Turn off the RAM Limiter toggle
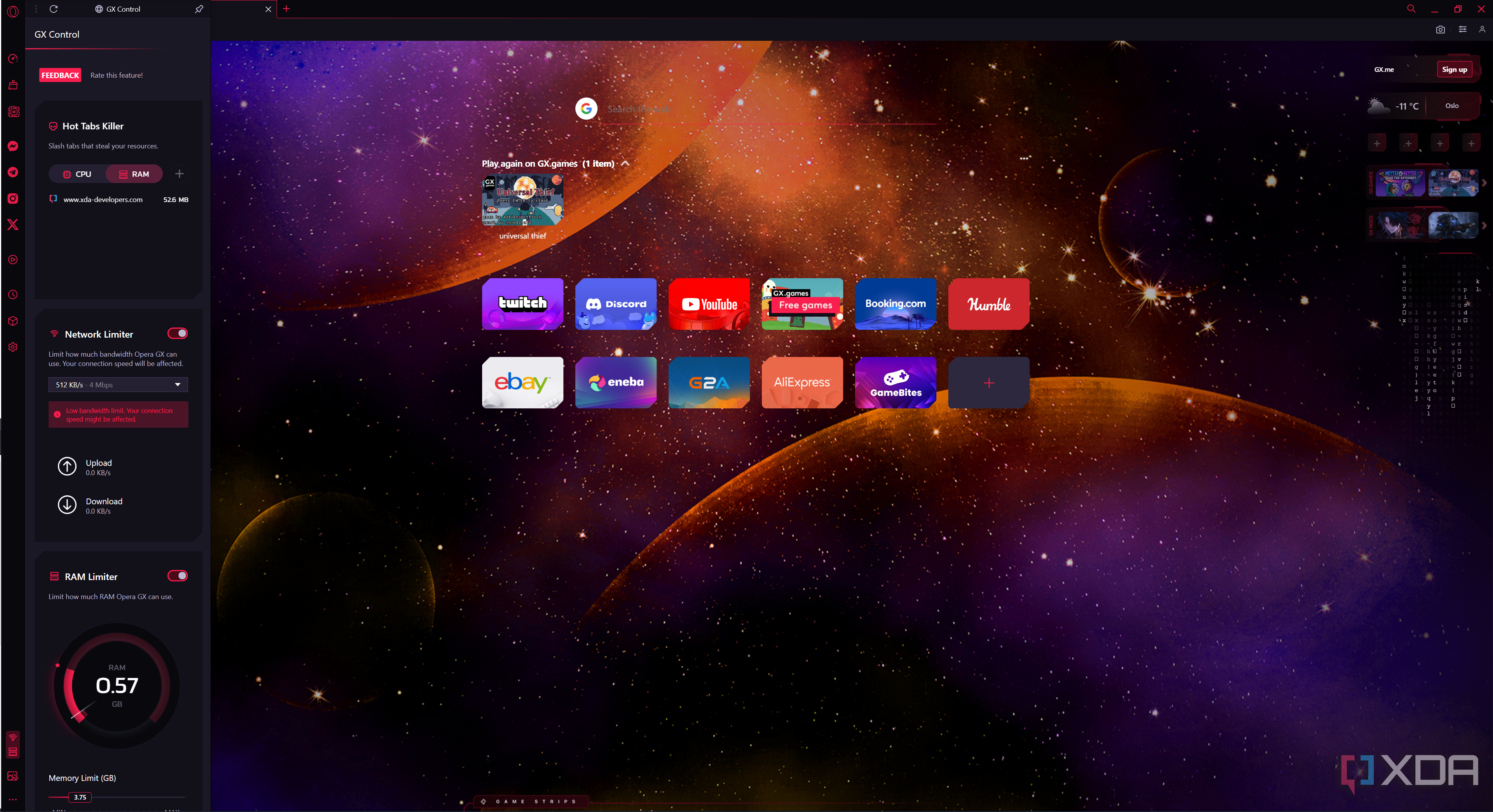The height and width of the screenshot is (812, 1493). 178,575
